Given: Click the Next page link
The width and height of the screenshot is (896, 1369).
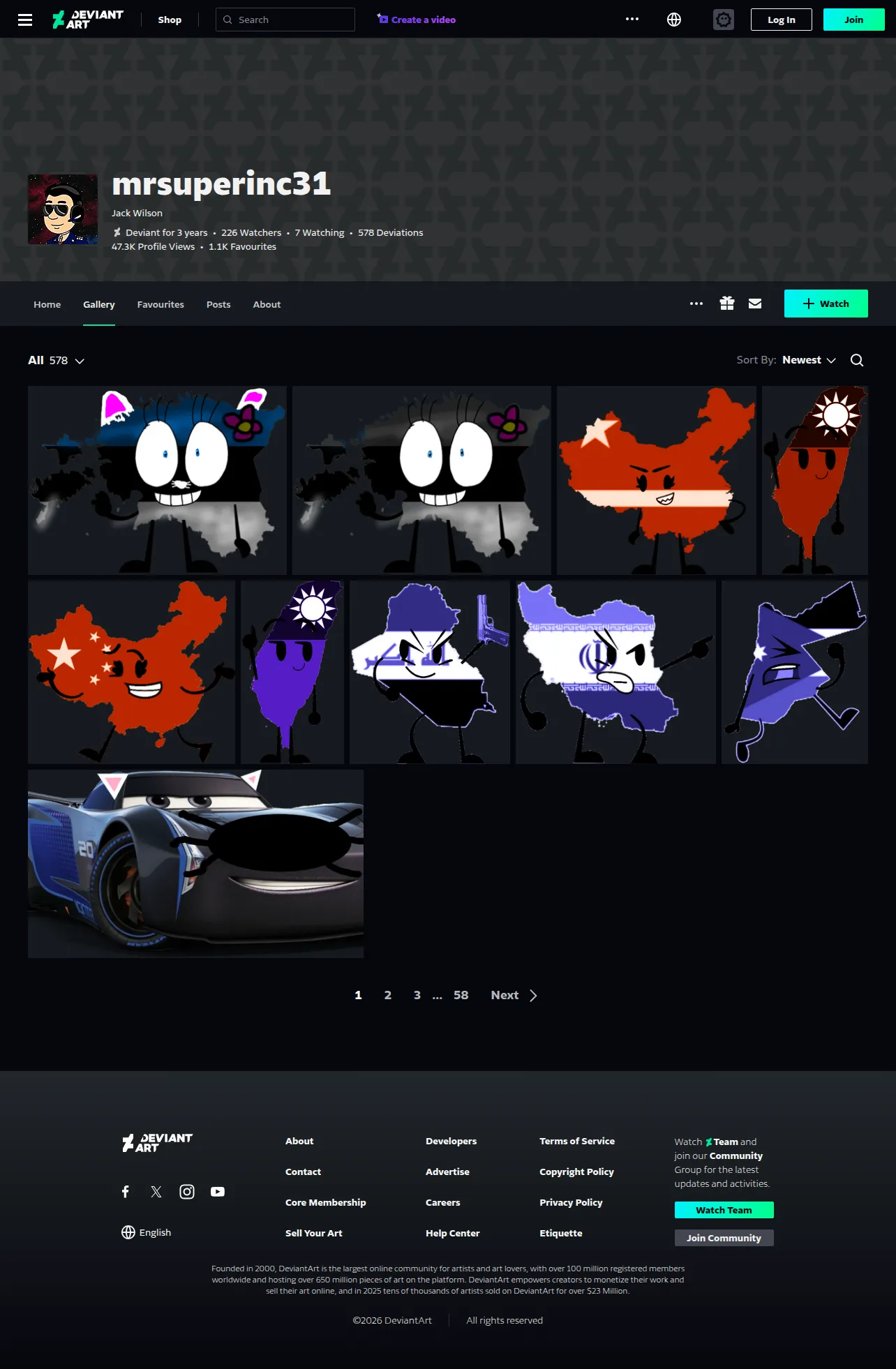Looking at the screenshot, I should point(505,995).
